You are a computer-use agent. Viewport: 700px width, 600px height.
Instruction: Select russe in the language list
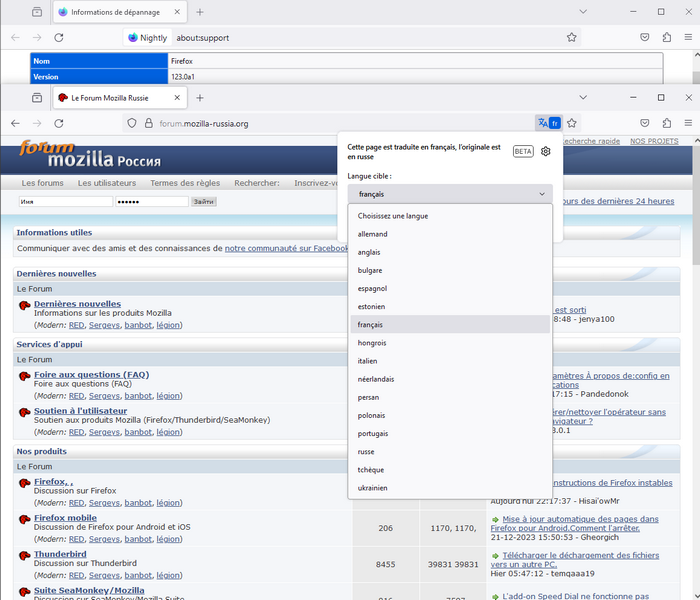tap(450, 452)
